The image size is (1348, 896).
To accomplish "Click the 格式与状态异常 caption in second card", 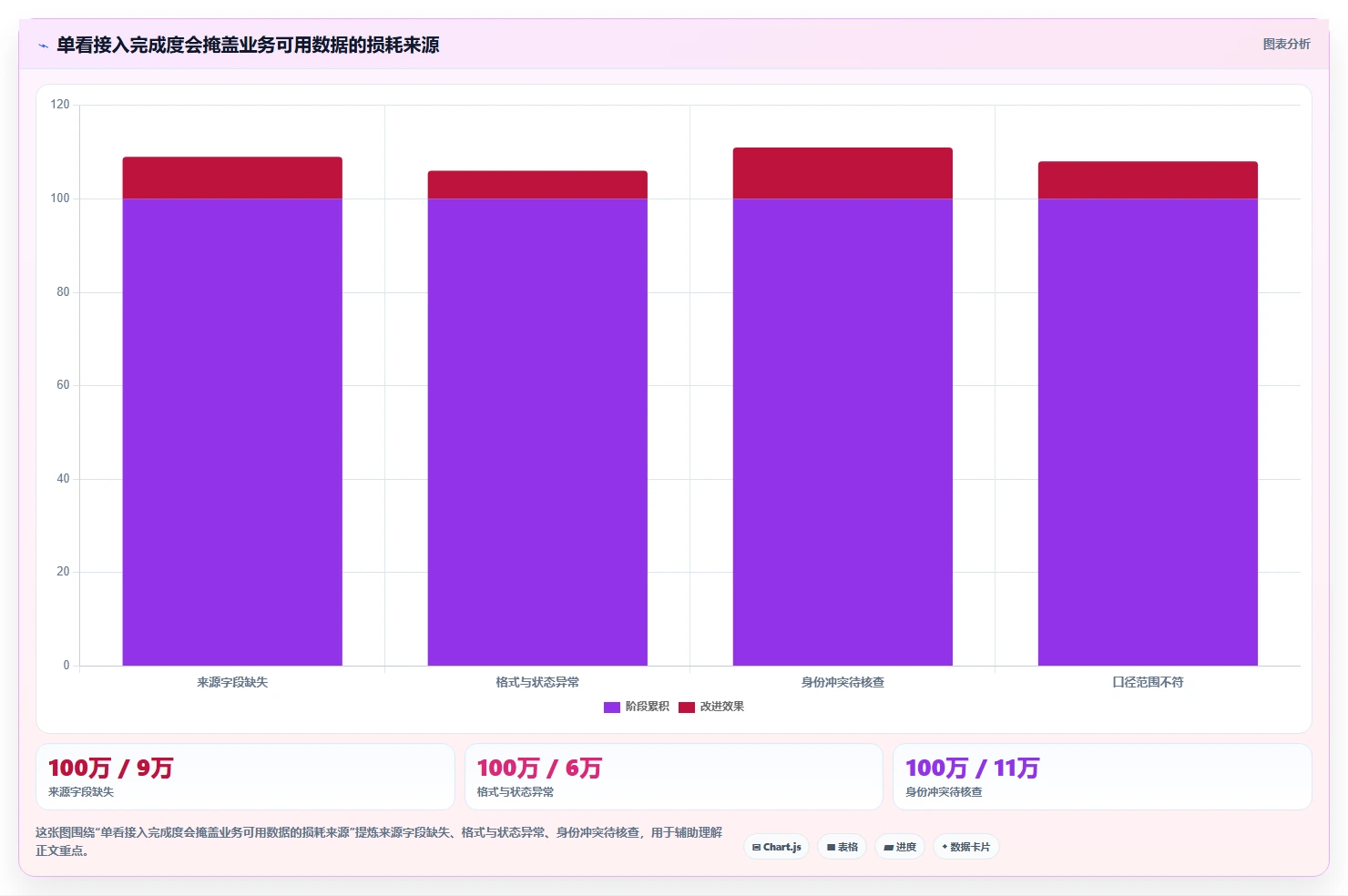I will pos(516,792).
